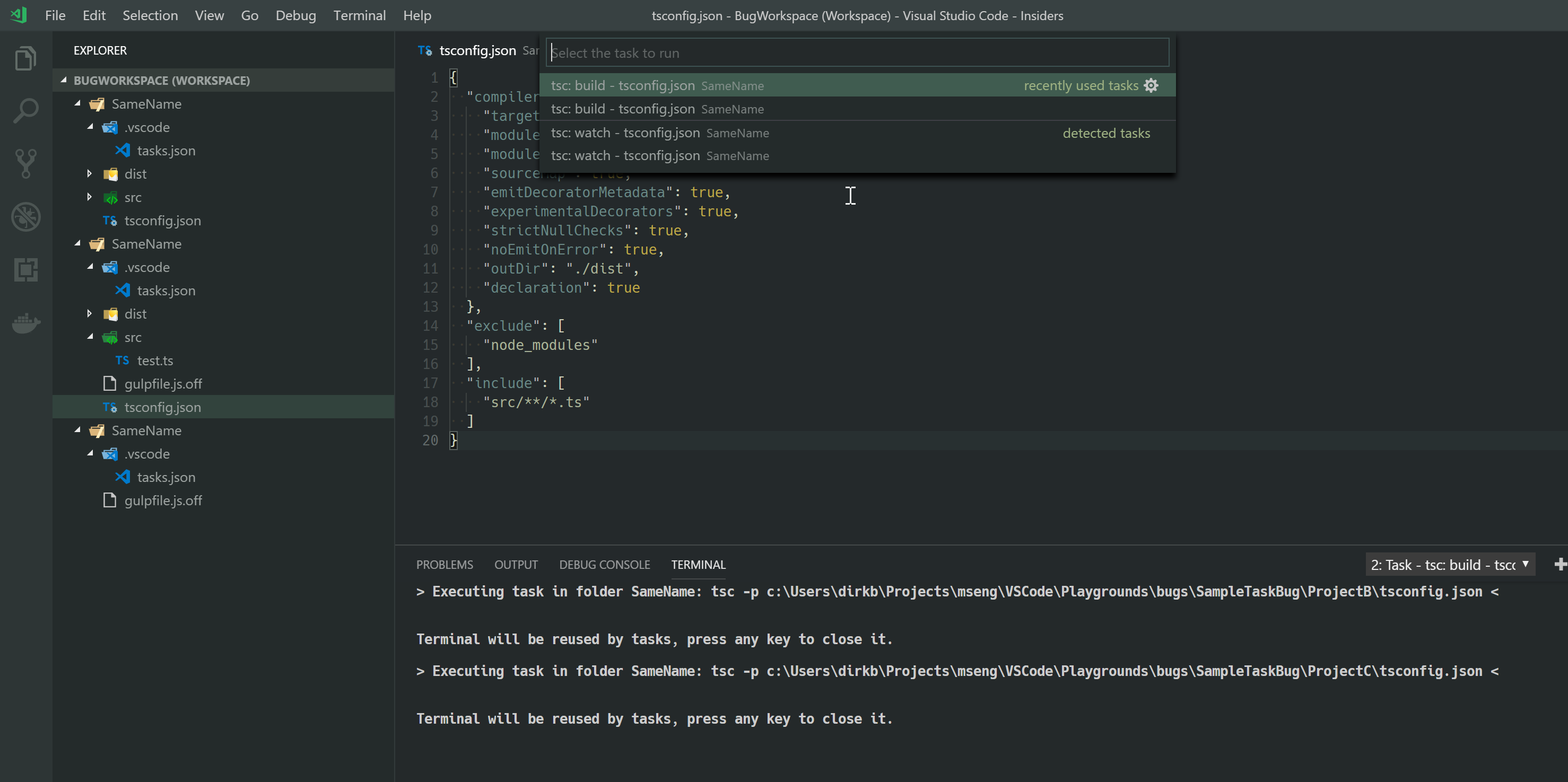The image size is (1568, 782).
Task: Open the Debug view icon
Action: pos(25,217)
